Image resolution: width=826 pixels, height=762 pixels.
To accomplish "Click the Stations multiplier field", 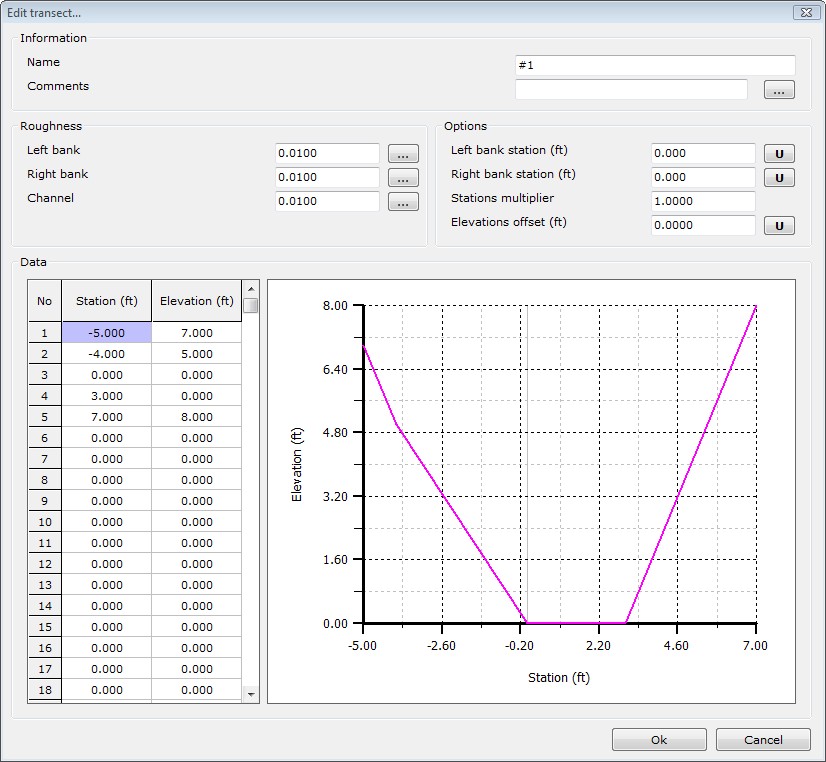I will point(703,202).
